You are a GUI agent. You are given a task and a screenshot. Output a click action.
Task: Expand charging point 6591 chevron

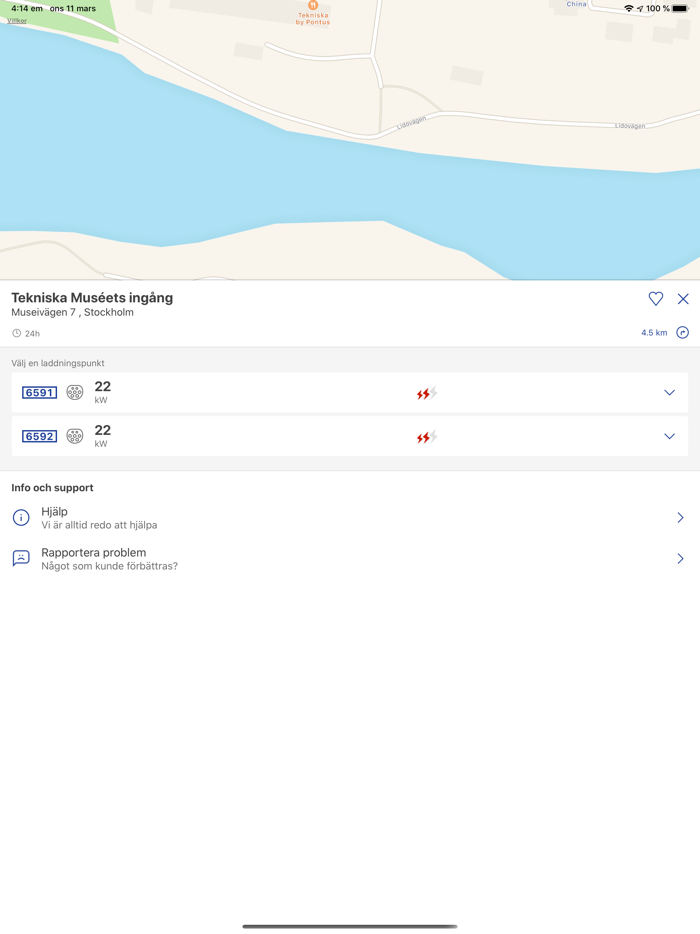[669, 393]
